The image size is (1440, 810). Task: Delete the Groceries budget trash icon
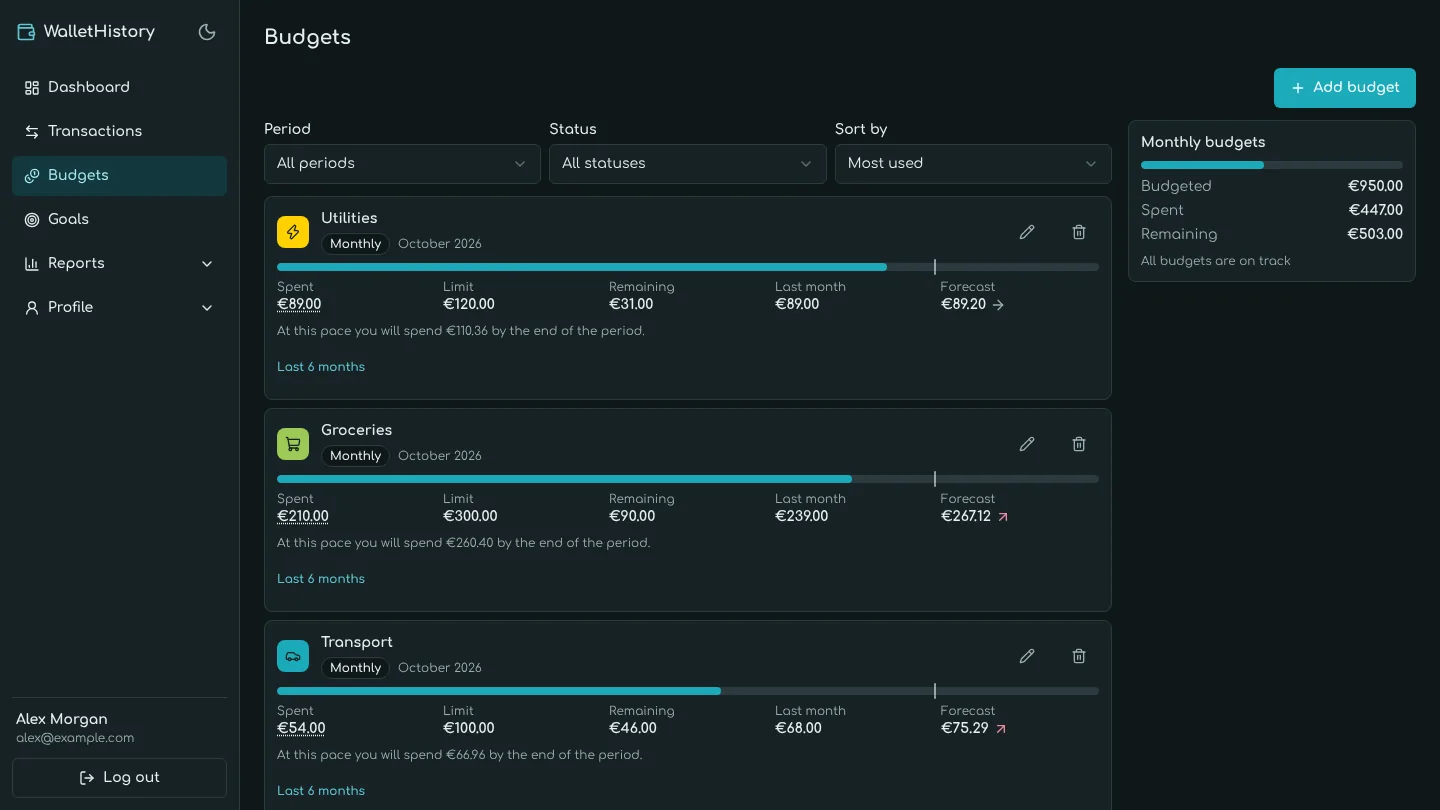(x=1079, y=444)
